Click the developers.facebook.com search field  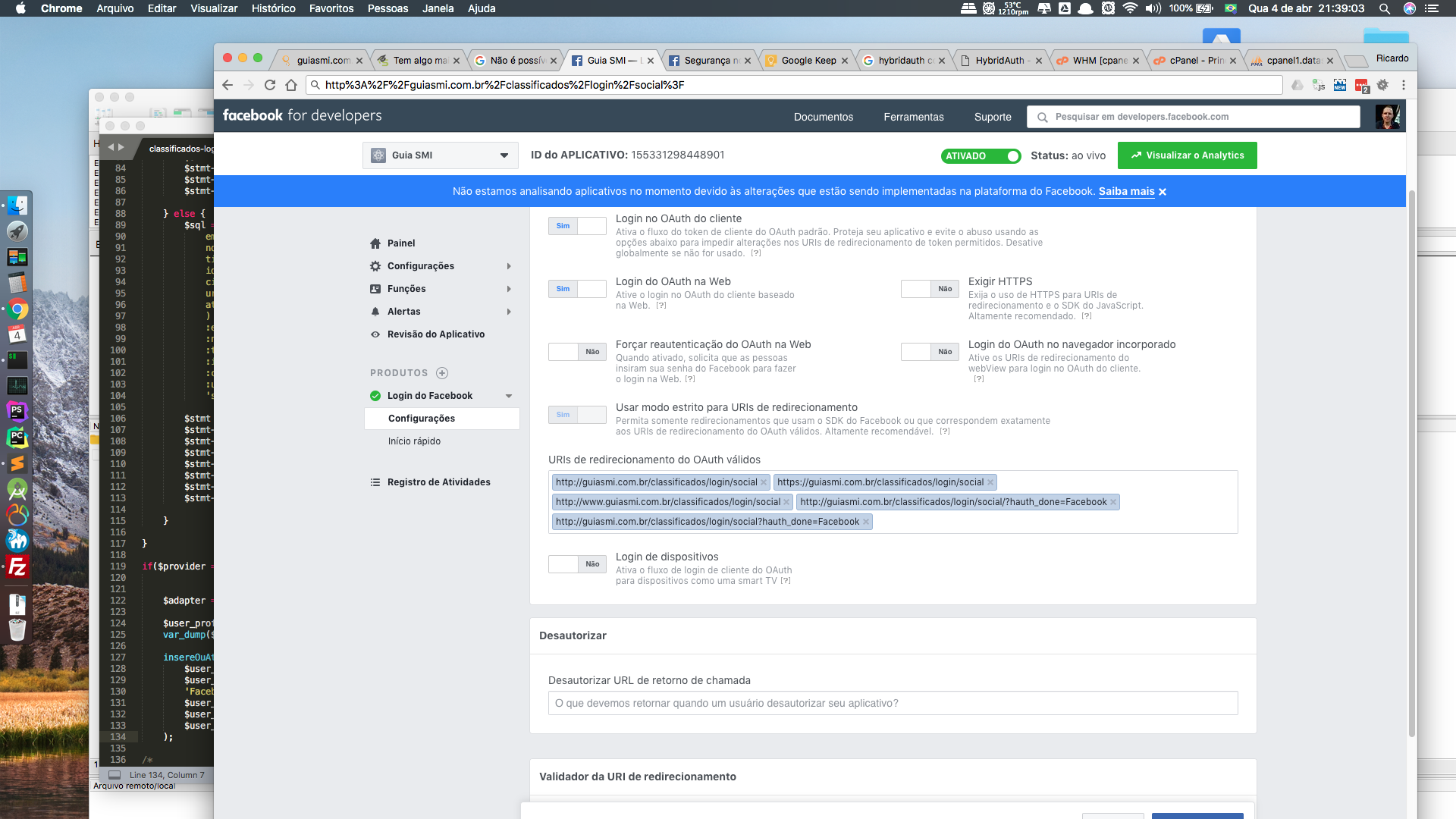[x=1194, y=117]
